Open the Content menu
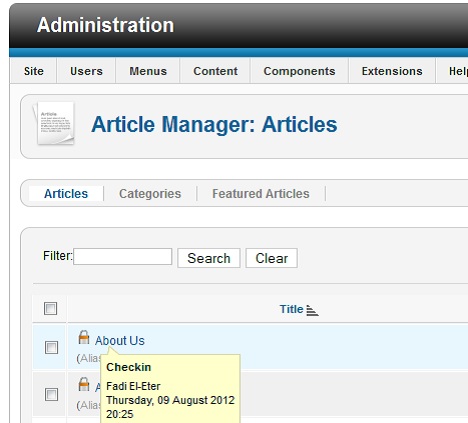Image resolution: width=468 pixels, height=423 pixels. coord(215,71)
